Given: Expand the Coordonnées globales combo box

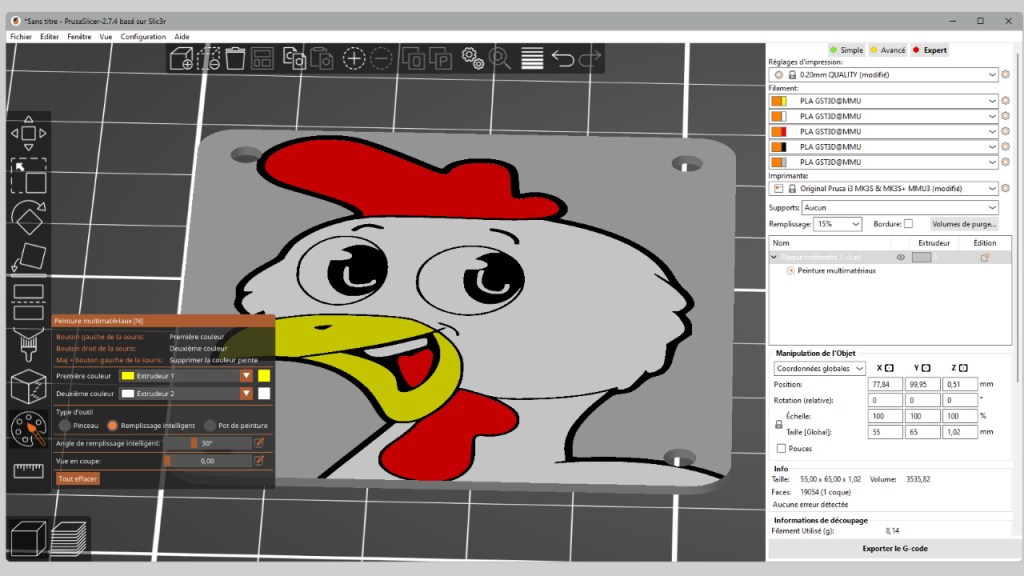Looking at the screenshot, I should (819, 368).
